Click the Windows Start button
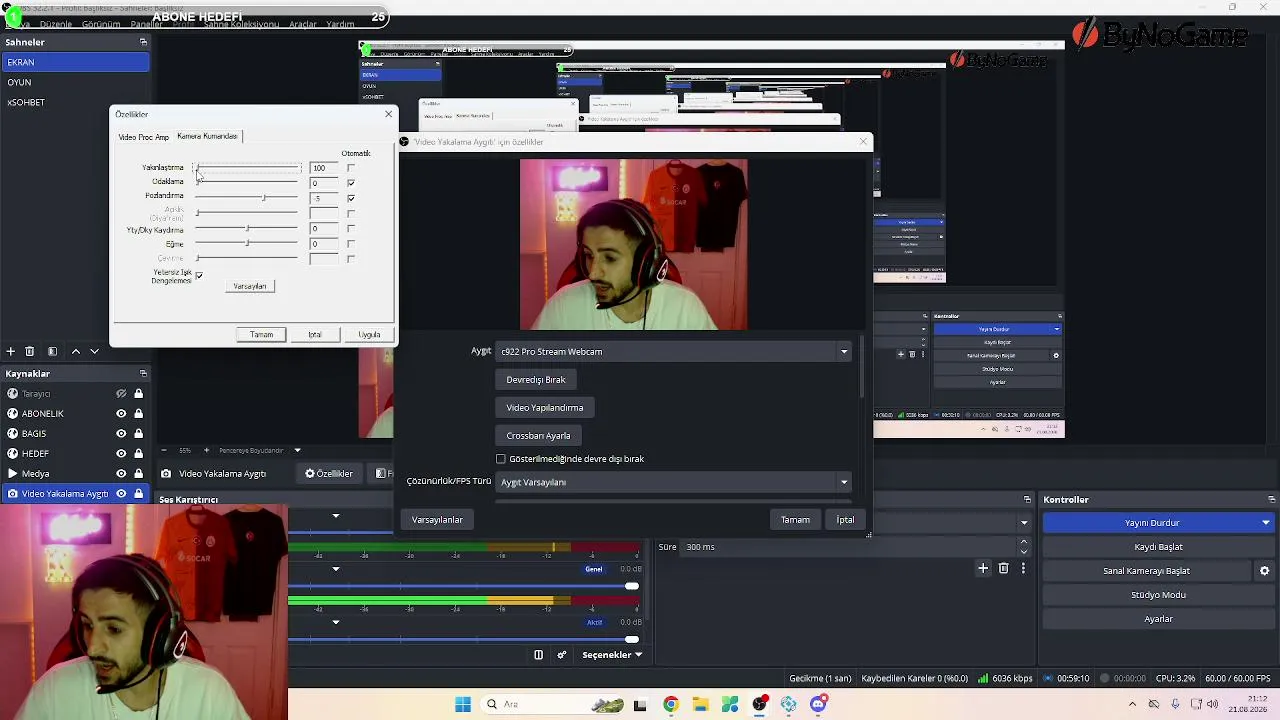The image size is (1280, 720). pyautogui.click(x=462, y=704)
